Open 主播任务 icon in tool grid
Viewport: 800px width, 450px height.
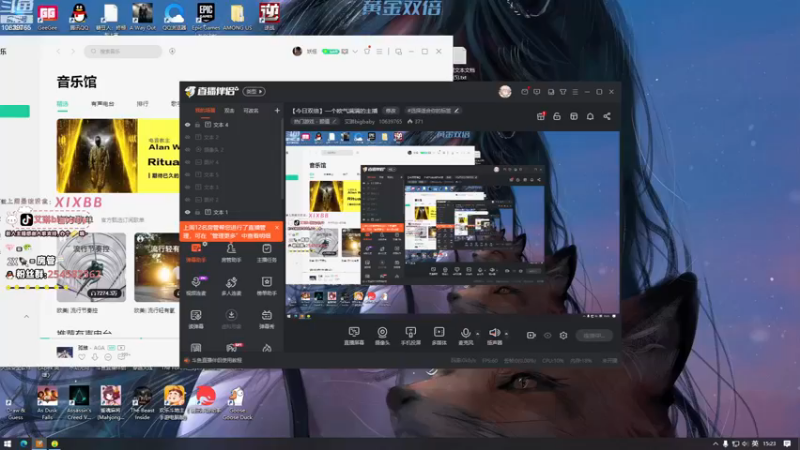pyautogui.click(x=266, y=253)
